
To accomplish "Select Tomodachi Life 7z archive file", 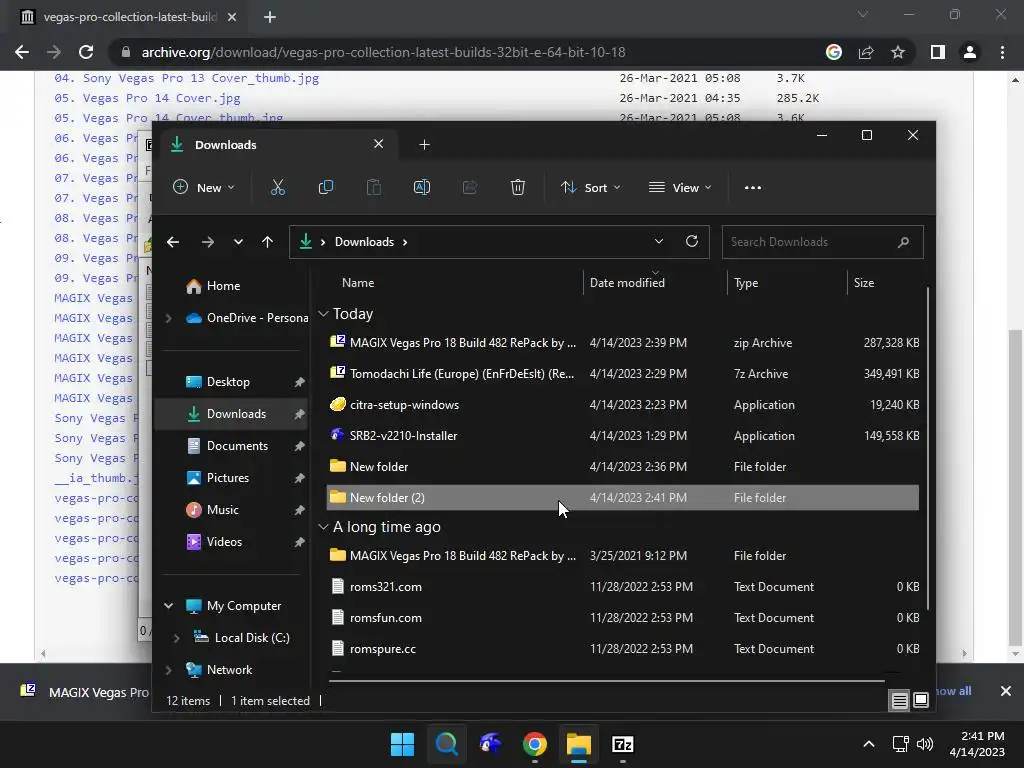I will (622, 374).
